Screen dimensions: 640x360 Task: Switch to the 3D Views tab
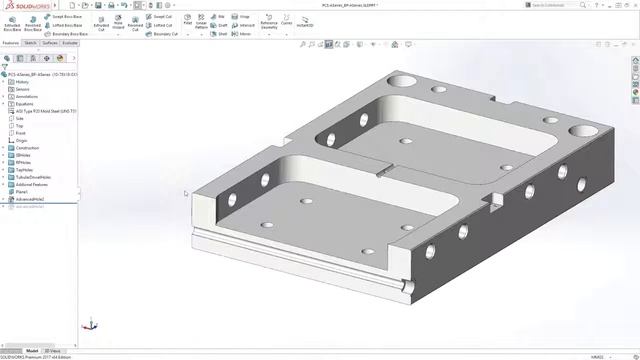52,351
